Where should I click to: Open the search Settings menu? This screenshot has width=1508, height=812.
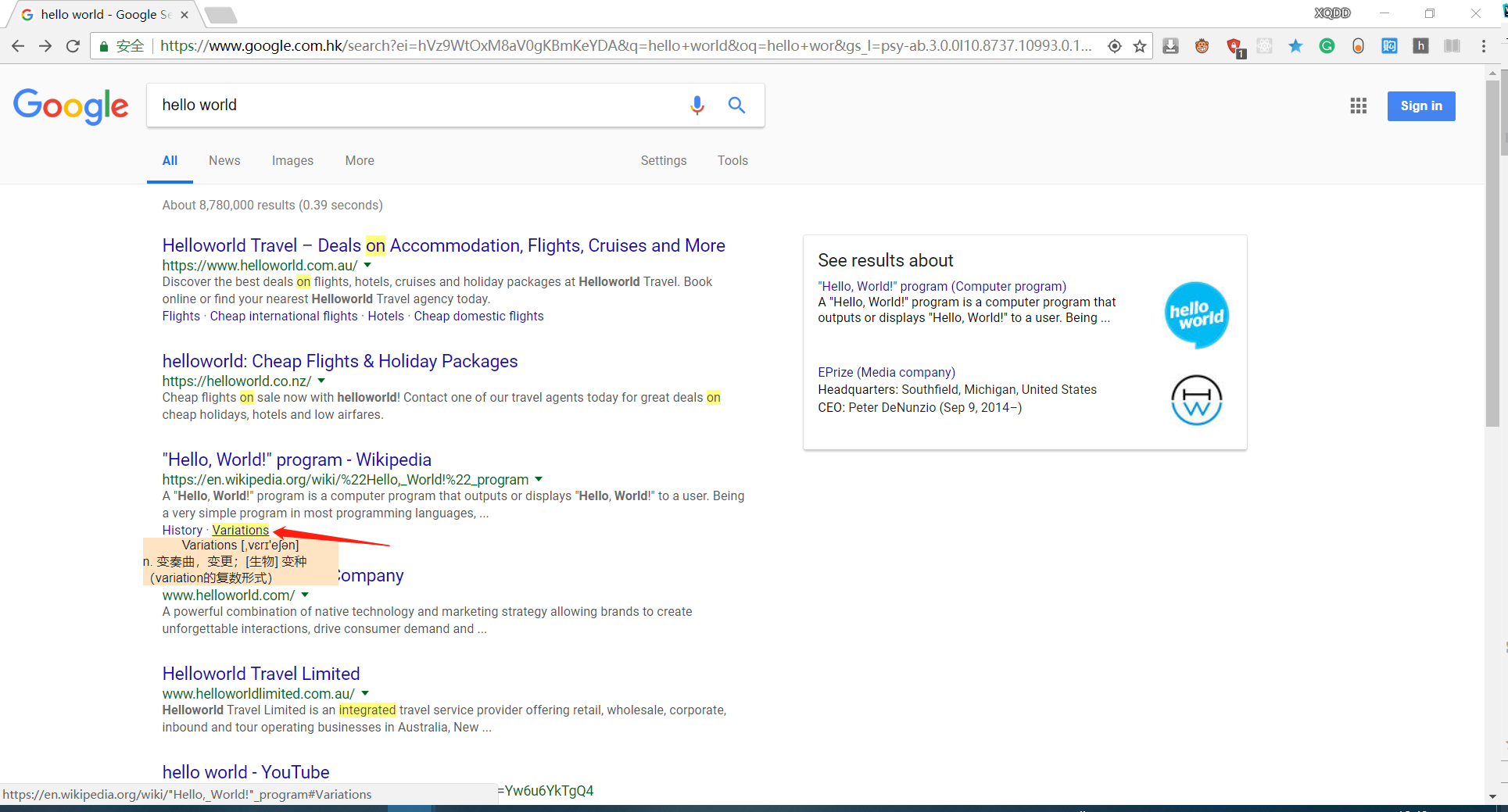(664, 160)
